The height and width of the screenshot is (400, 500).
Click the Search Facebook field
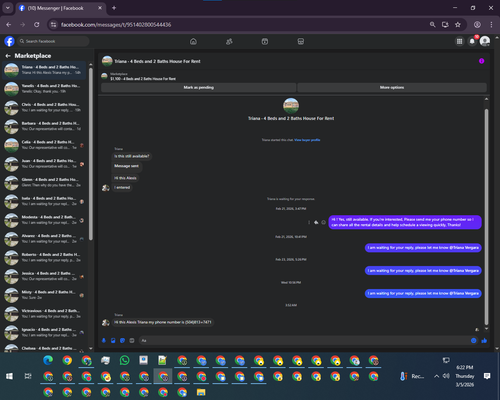53,41
